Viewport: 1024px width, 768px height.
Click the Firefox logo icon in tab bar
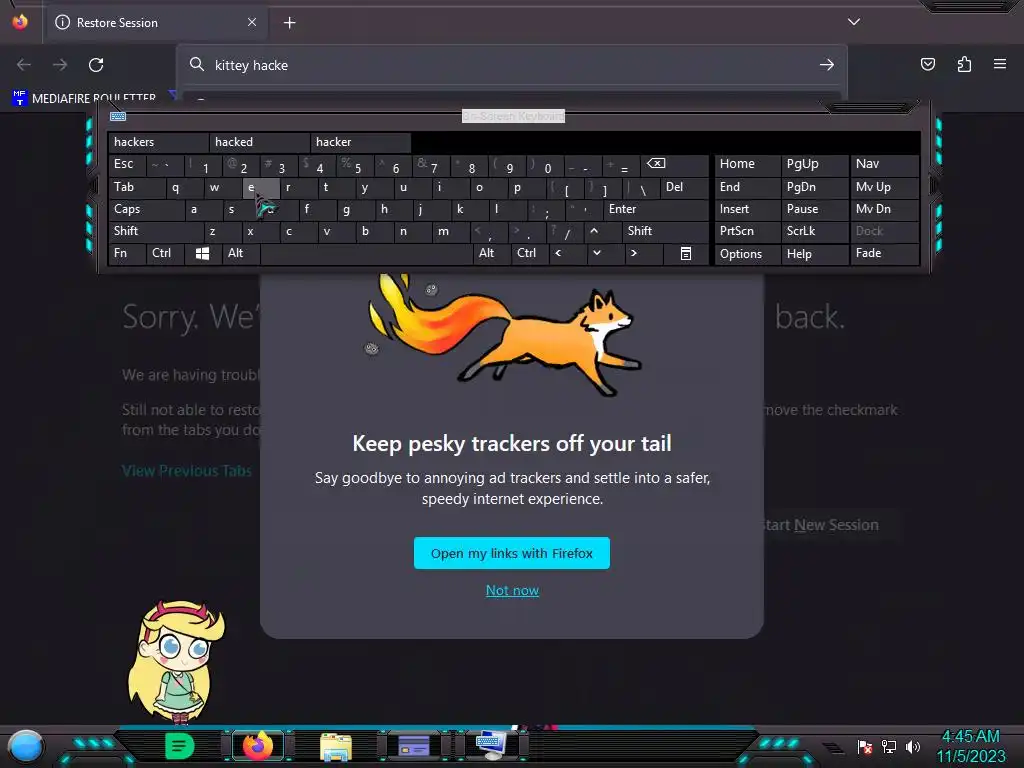[x=20, y=22]
